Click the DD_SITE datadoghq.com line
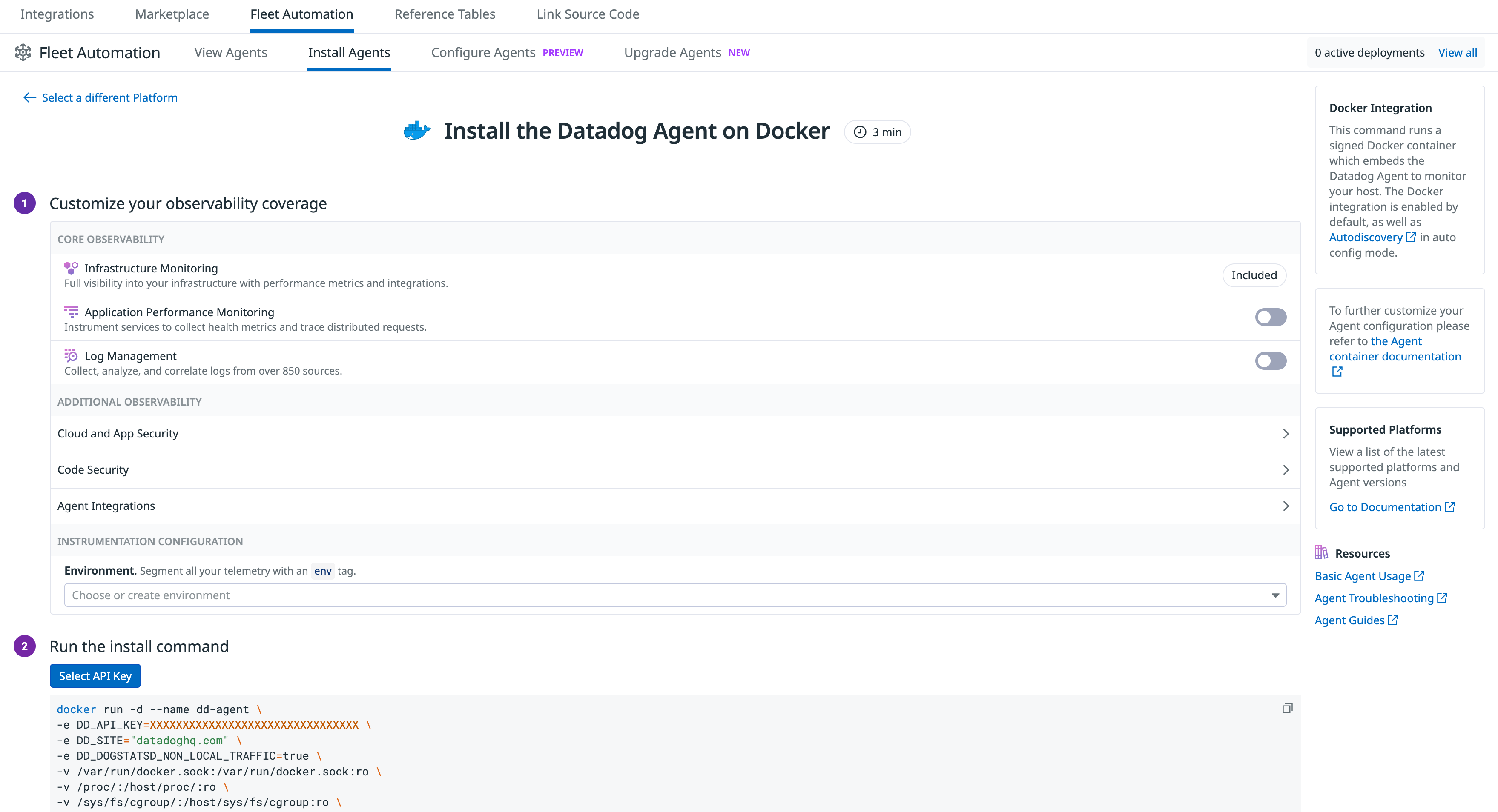 pos(149,741)
